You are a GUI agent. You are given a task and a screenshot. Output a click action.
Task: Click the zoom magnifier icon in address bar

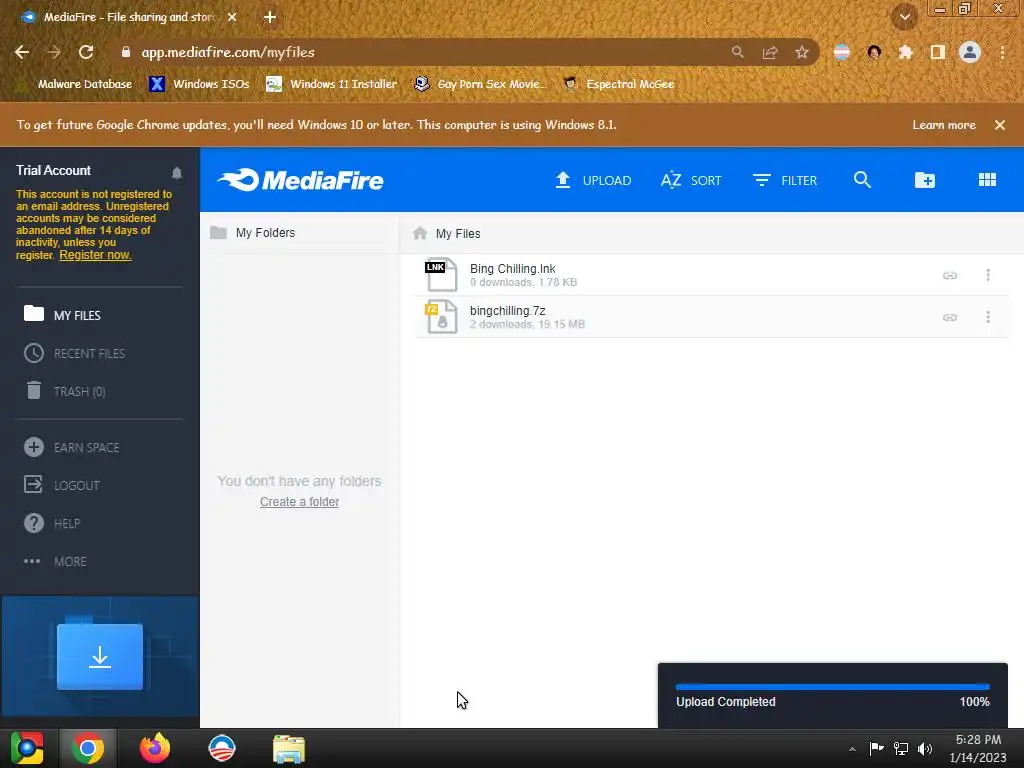pyautogui.click(x=737, y=52)
